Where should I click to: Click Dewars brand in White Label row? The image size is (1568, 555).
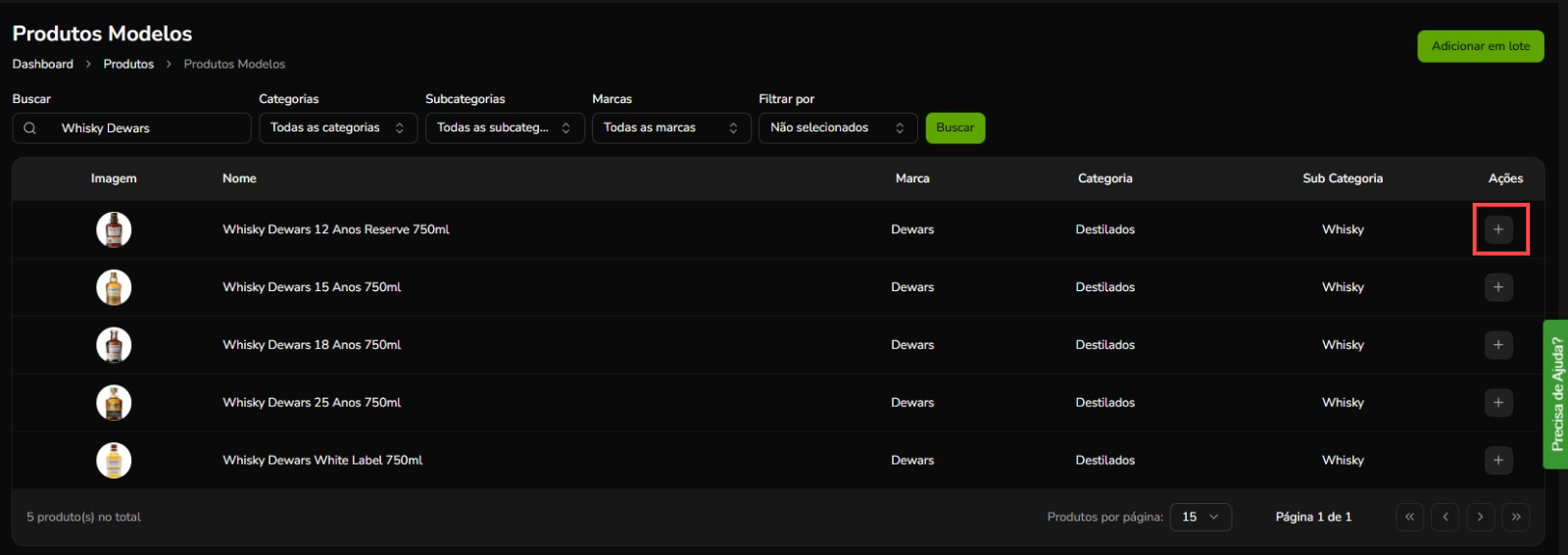(912, 461)
